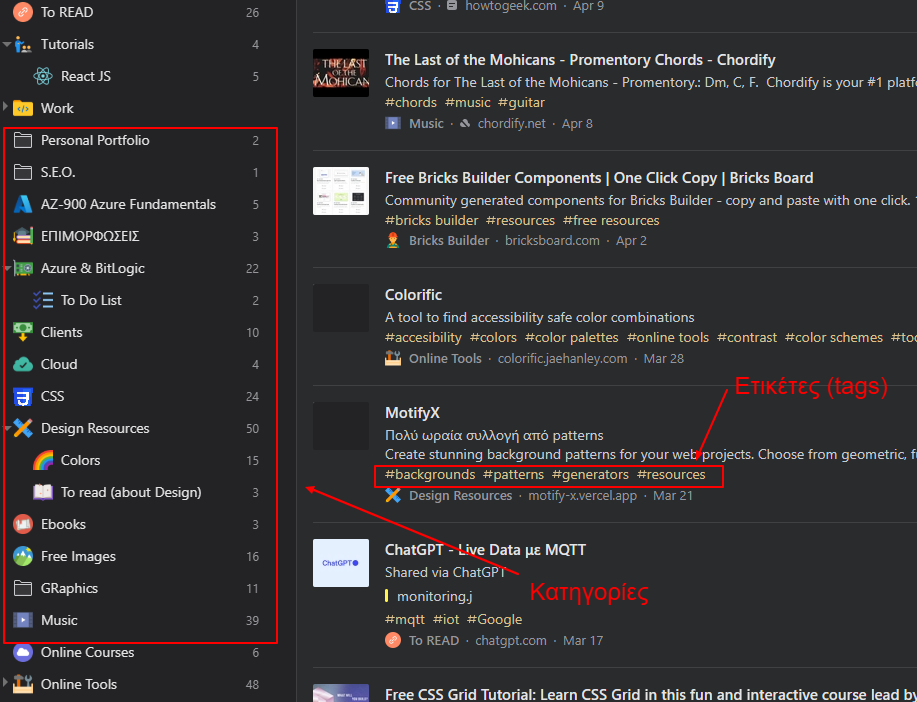
Task: Click the CSS shield icon in sidebar
Action: (23, 396)
